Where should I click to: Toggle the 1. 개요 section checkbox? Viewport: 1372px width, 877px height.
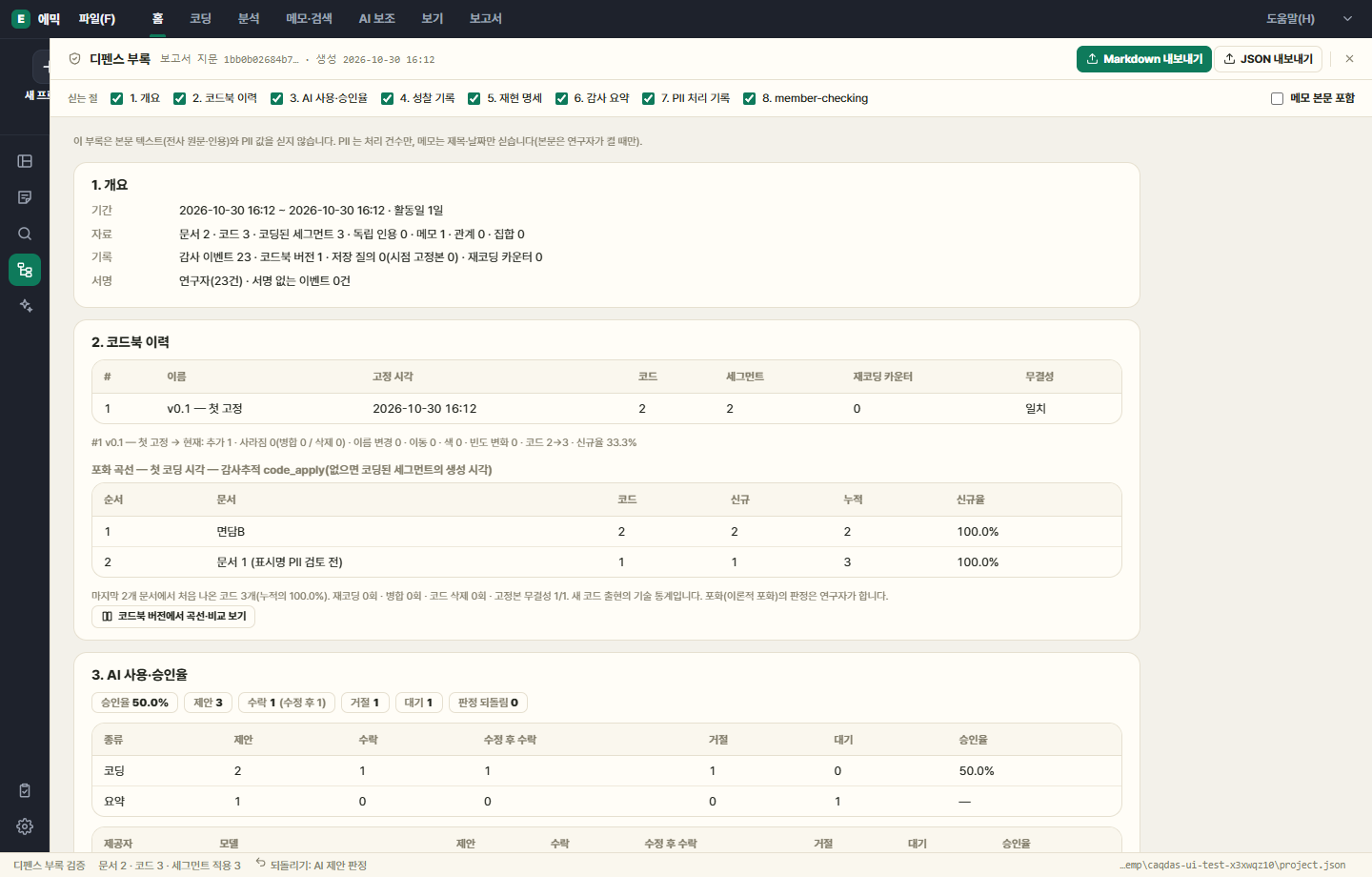116,98
